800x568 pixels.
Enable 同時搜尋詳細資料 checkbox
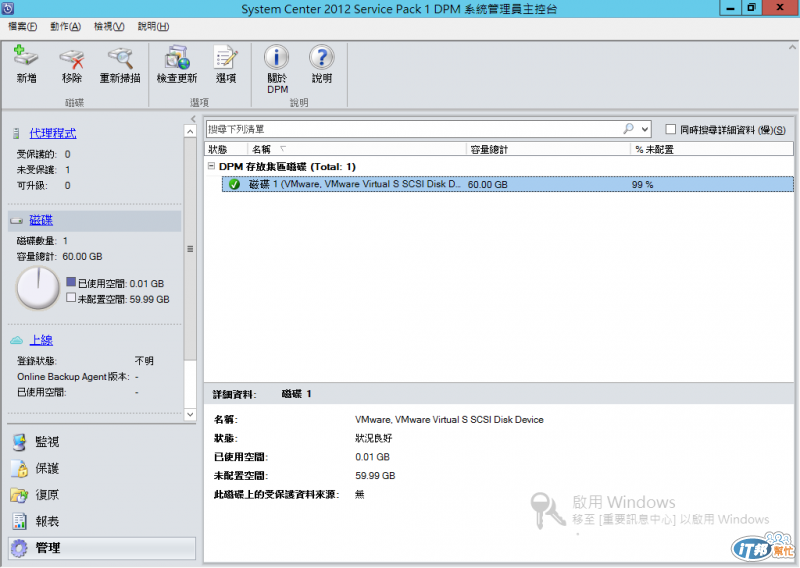[x=671, y=129]
